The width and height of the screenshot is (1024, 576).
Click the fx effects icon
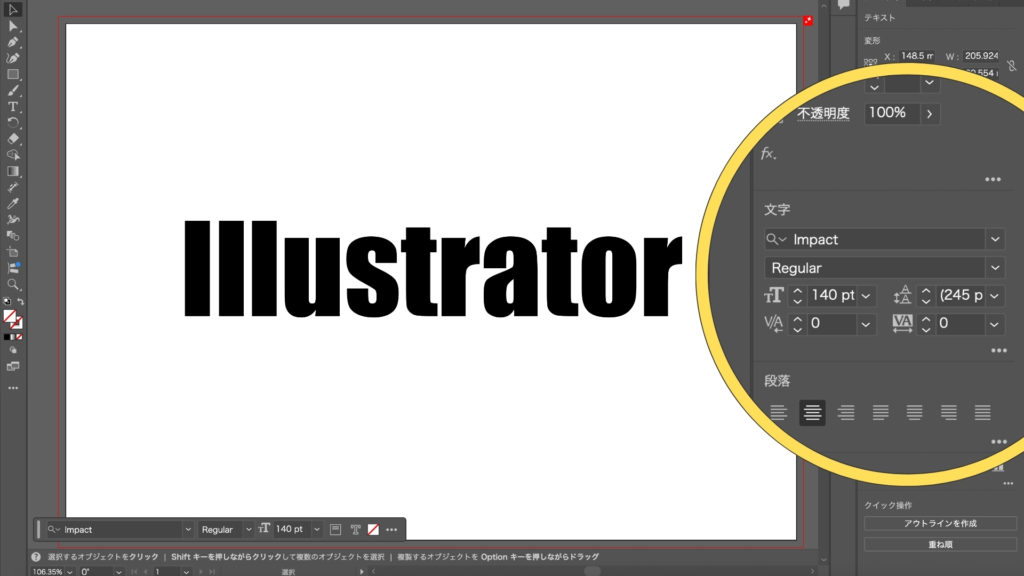(x=768, y=153)
